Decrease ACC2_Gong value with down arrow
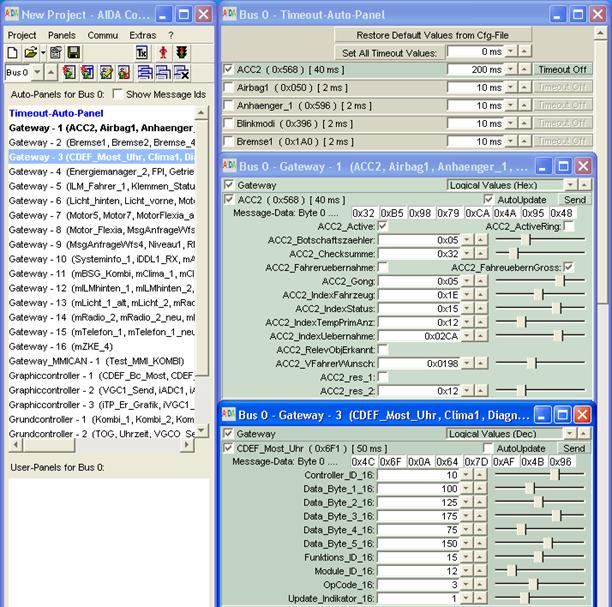The height and width of the screenshot is (607, 612). pos(467,281)
